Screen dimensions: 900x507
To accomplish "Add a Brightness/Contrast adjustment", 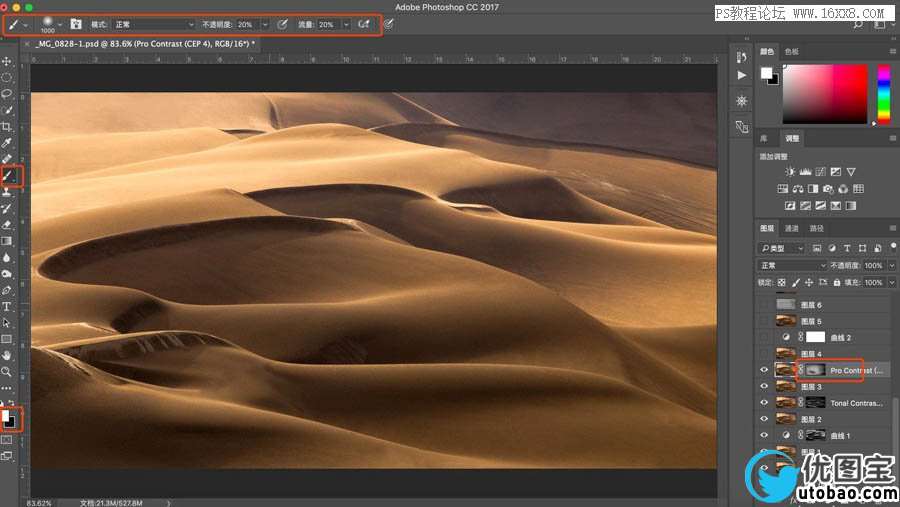I will tap(790, 172).
